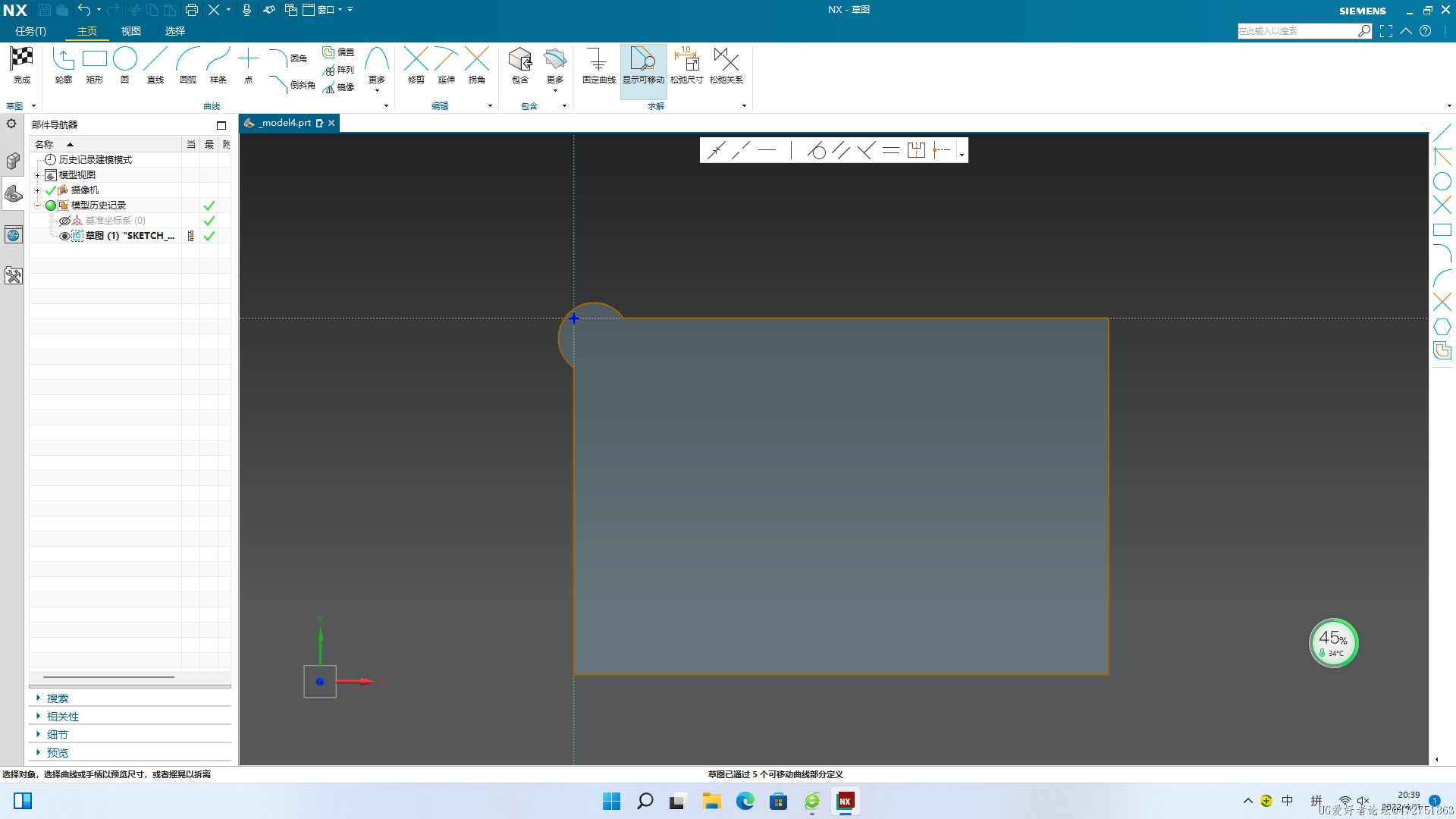This screenshot has width=1456, height=819.
Task: Select 历史记录建模模式 tree item
Action: (95, 160)
